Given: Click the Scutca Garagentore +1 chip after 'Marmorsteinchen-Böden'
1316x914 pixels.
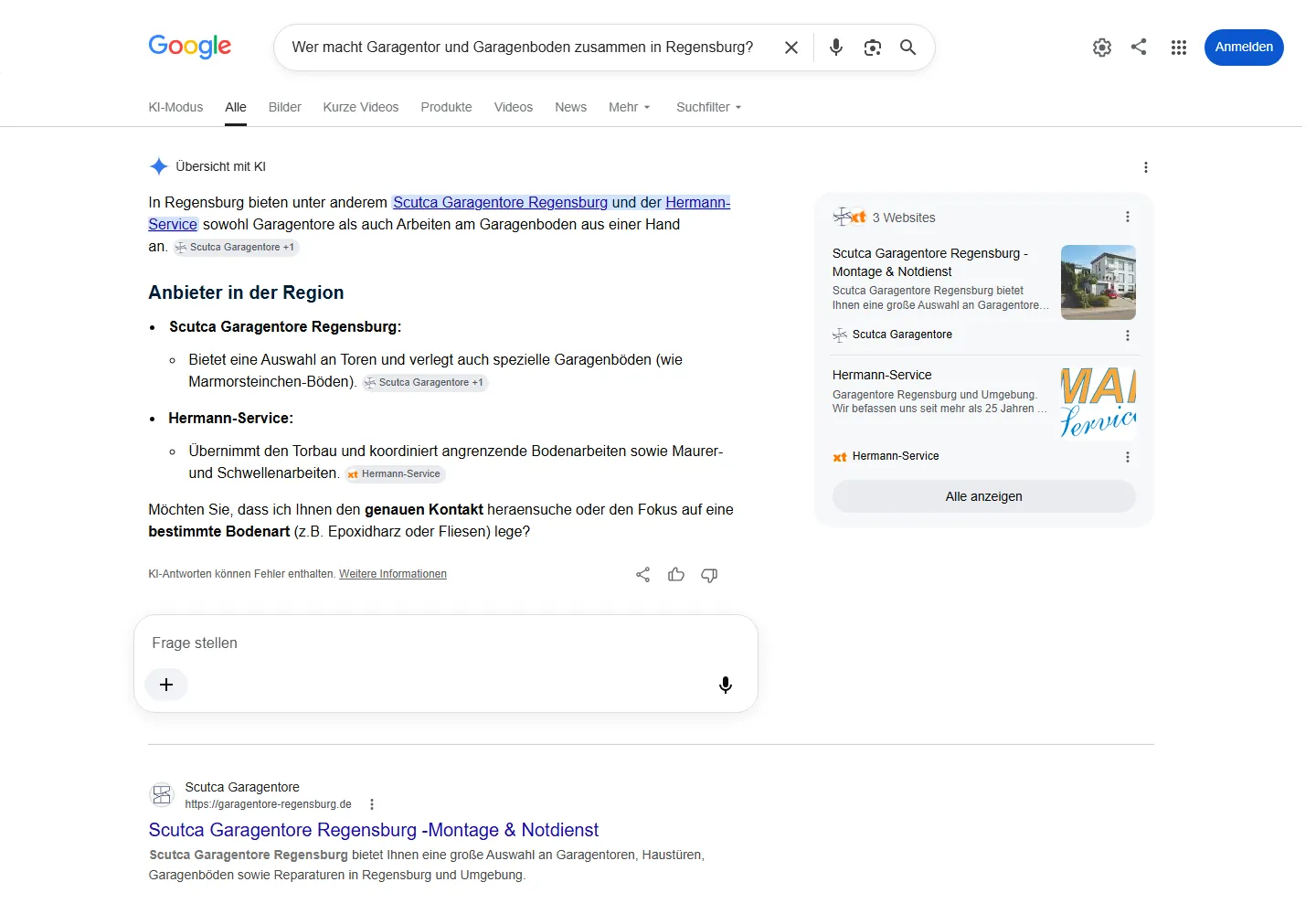Looking at the screenshot, I should click(426, 383).
